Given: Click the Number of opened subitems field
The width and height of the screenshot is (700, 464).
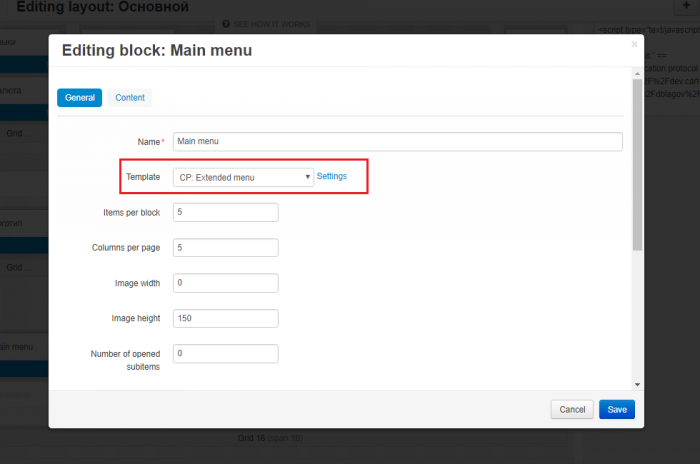Looking at the screenshot, I should click(226, 353).
